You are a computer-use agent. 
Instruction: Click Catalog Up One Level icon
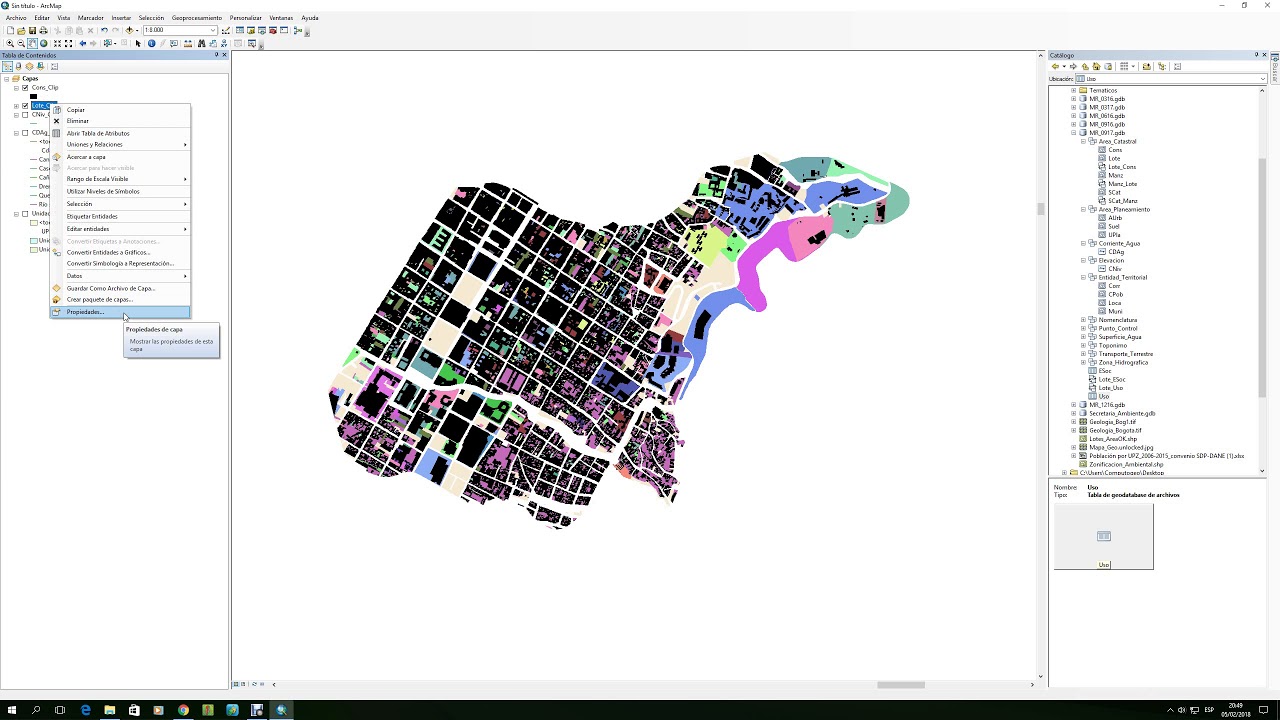tap(1085, 67)
